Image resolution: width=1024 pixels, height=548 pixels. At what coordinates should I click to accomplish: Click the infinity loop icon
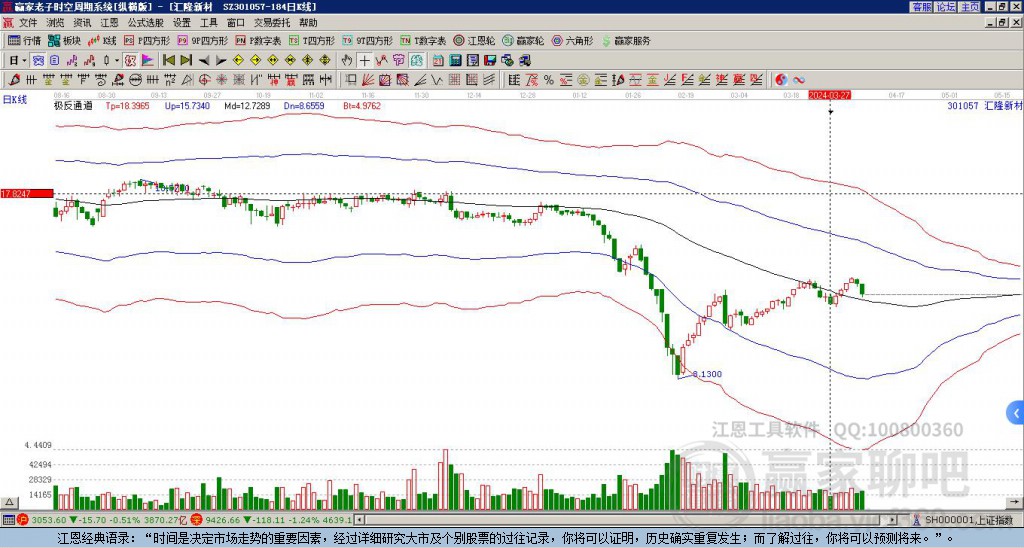click(x=799, y=79)
